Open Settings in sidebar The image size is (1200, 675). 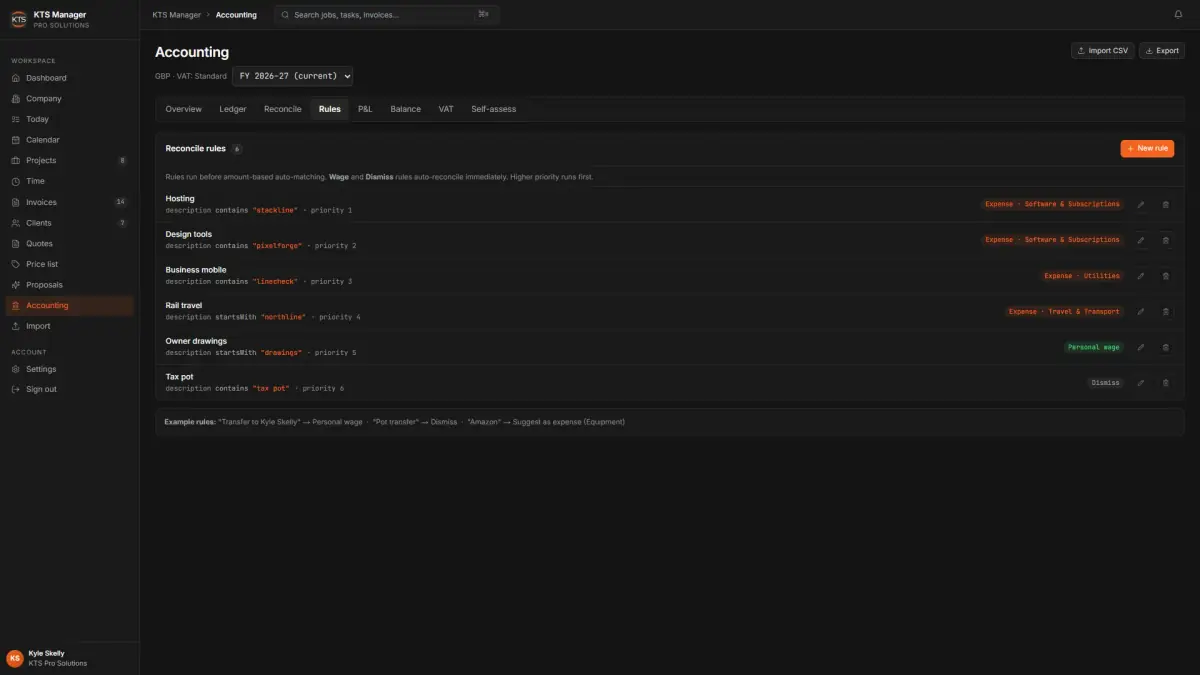[x=69, y=369]
